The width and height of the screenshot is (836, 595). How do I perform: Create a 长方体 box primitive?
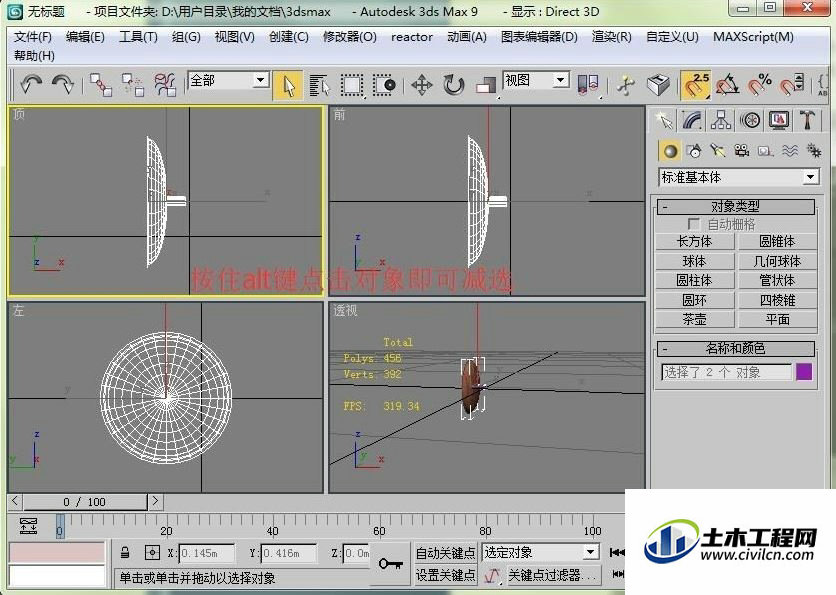[694, 242]
